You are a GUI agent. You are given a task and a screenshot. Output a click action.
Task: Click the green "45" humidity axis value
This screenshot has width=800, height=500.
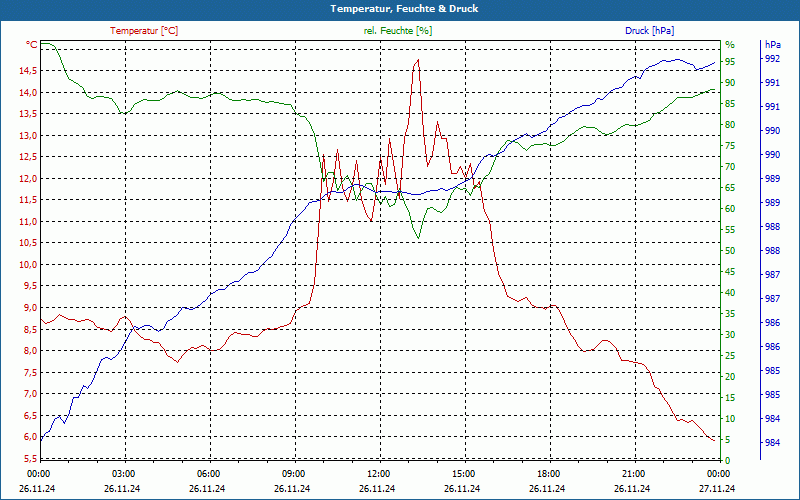[730, 272]
